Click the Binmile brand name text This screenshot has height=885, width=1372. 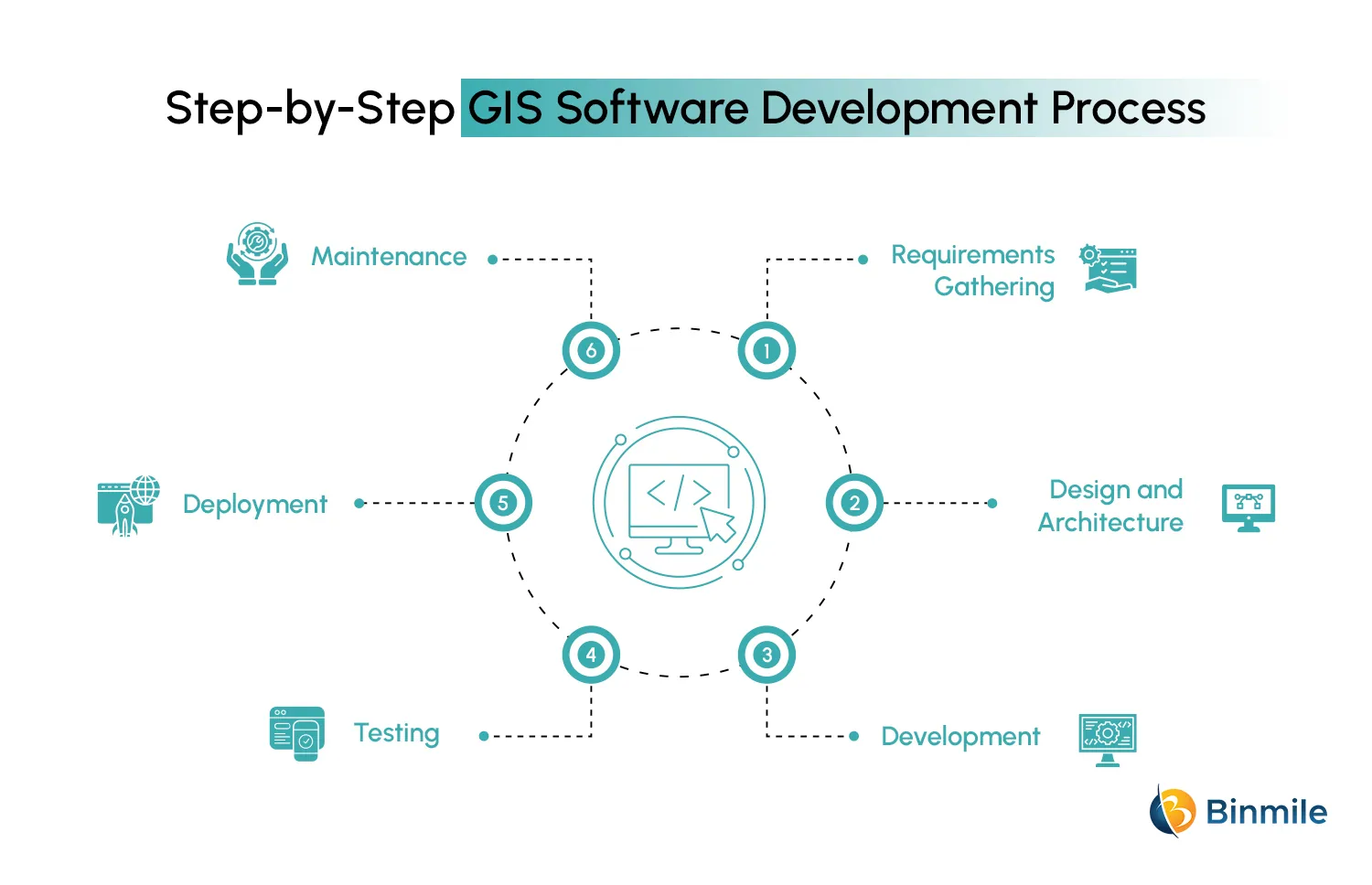(1267, 812)
